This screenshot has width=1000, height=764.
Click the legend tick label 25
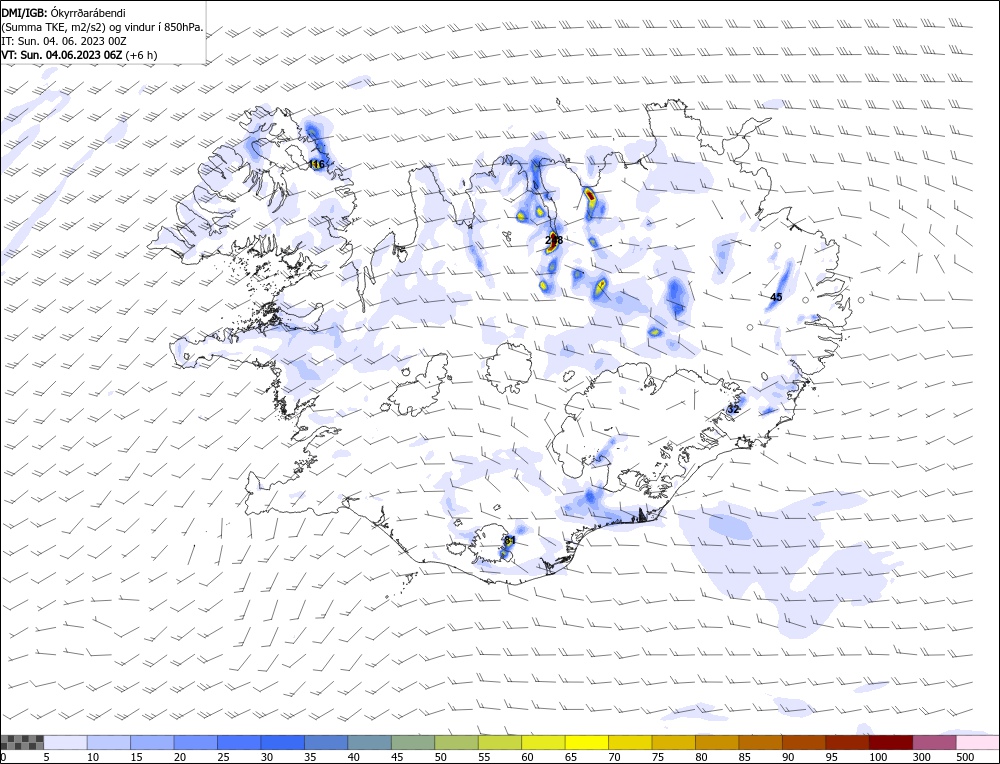(223, 757)
